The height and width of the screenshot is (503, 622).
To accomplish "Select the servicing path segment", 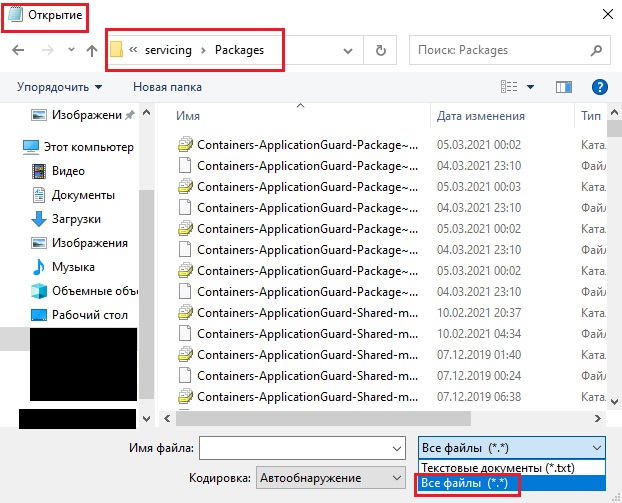I will click(x=168, y=50).
